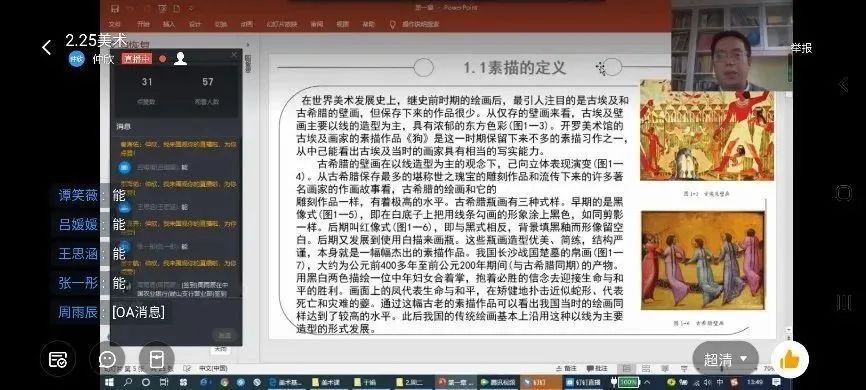Image resolution: width=866 pixels, height=390 pixels.
Task: Click the Windows Start button
Action: point(109,382)
